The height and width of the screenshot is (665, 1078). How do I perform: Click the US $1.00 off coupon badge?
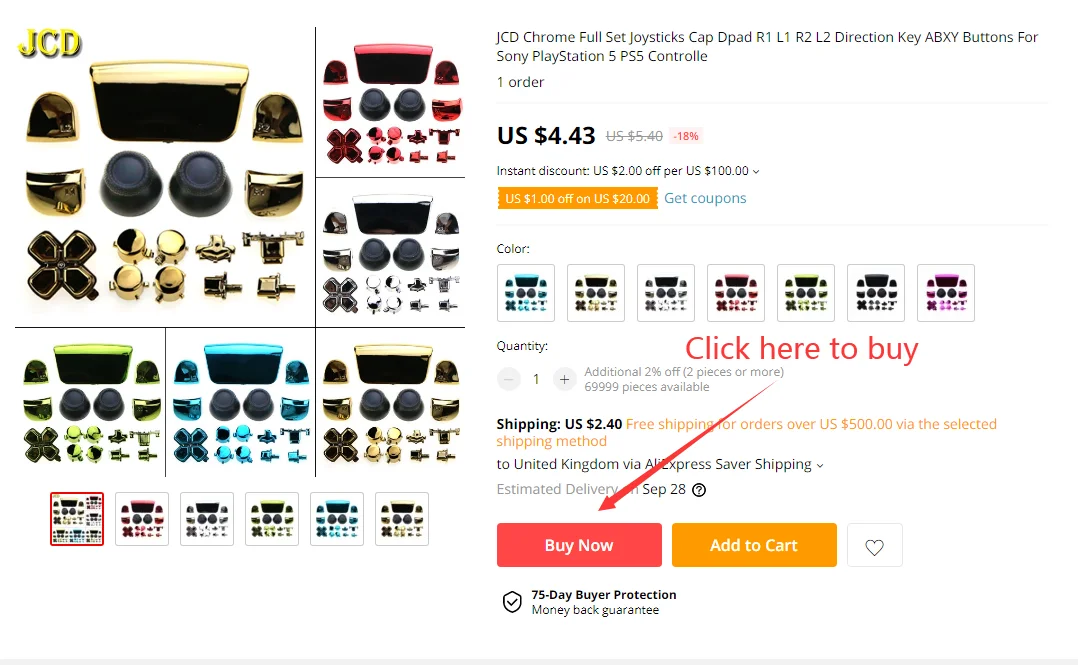(578, 199)
